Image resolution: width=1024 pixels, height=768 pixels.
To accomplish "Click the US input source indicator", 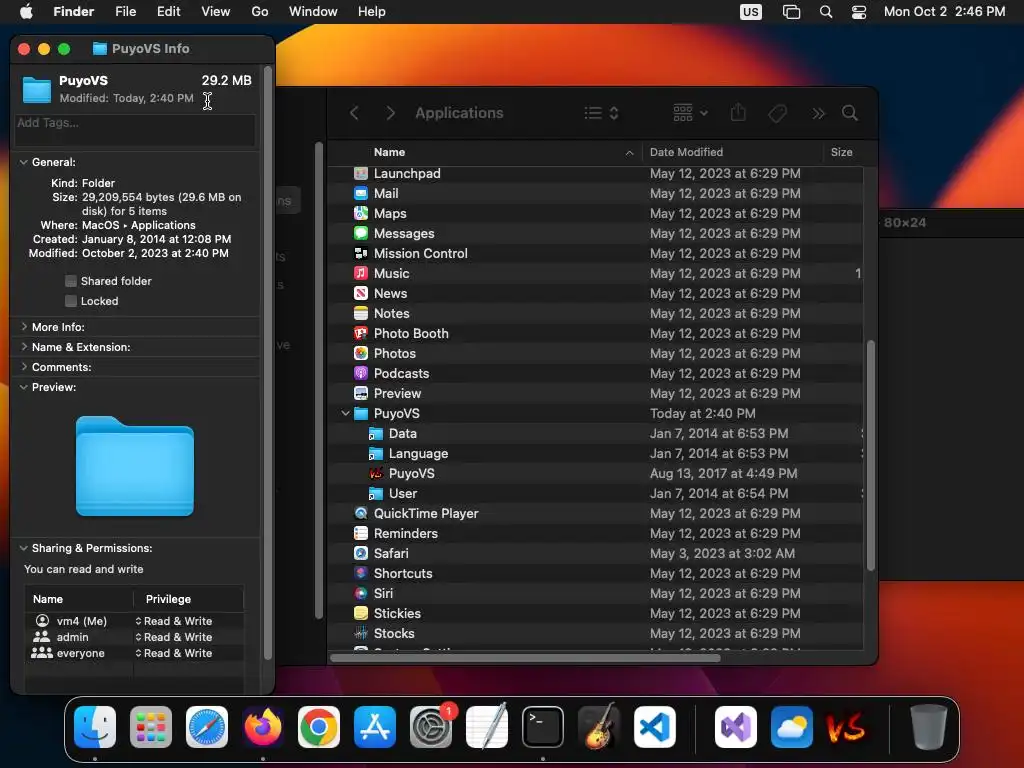I will pos(751,12).
